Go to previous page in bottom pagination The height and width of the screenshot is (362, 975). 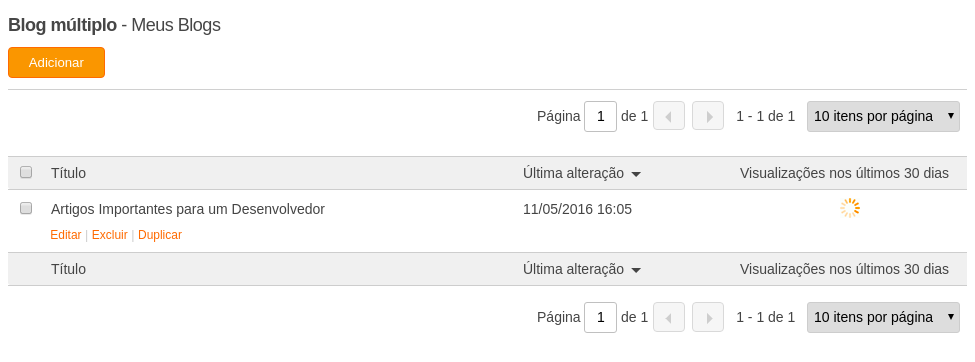click(668, 317)
